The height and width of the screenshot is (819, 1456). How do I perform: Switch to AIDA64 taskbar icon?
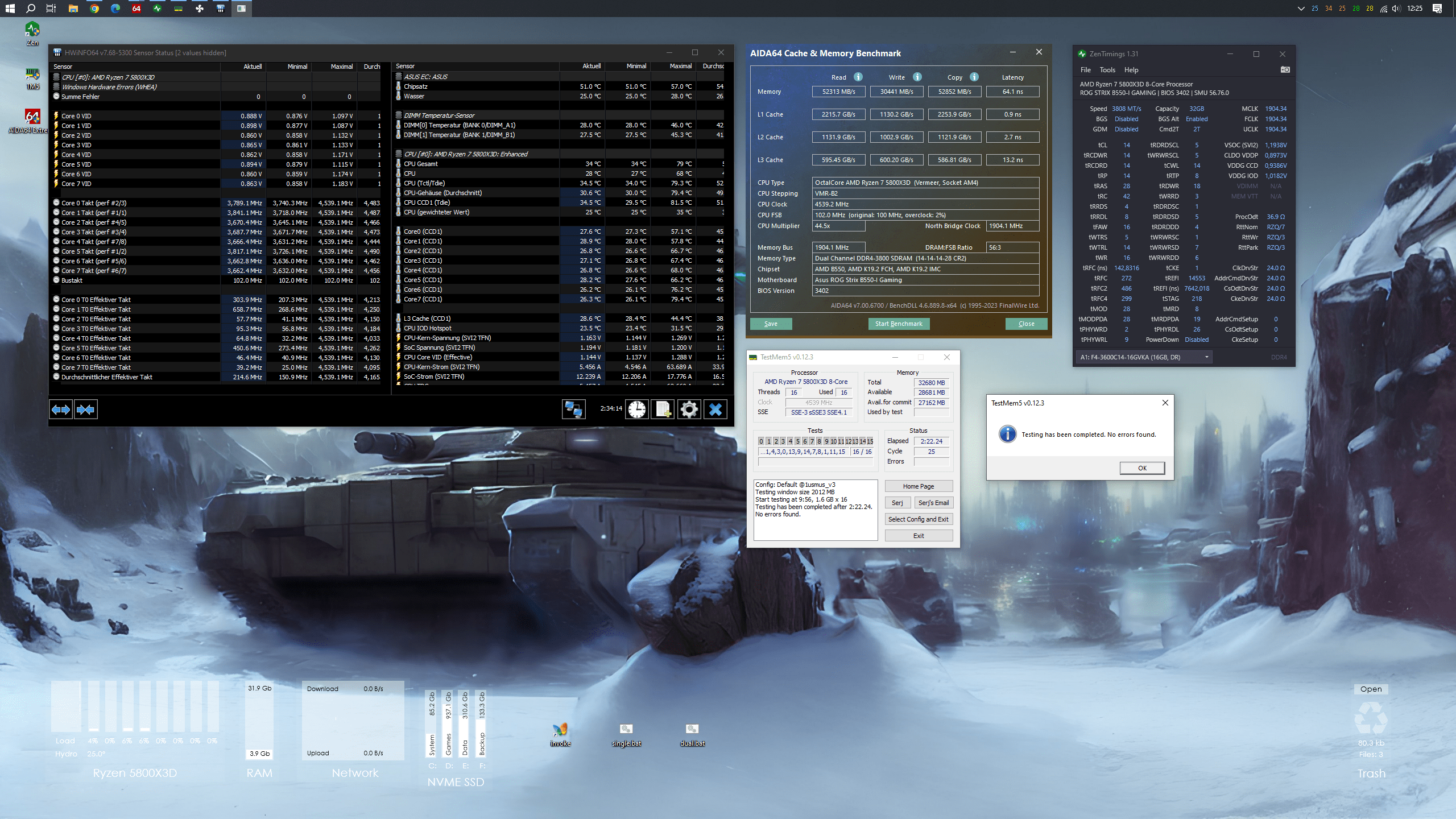tap(136, 9)
